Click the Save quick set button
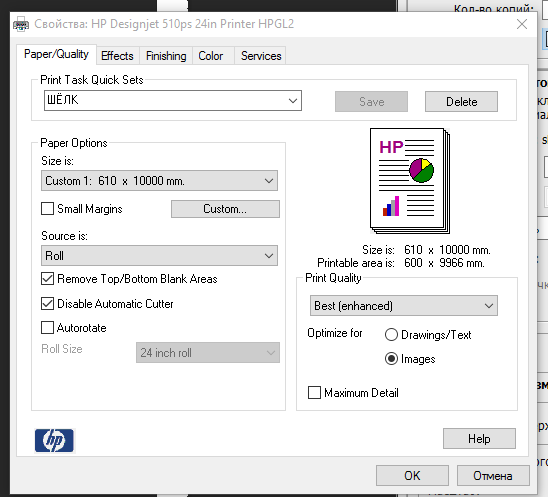 pyautogui.click(x=372, y=102)
